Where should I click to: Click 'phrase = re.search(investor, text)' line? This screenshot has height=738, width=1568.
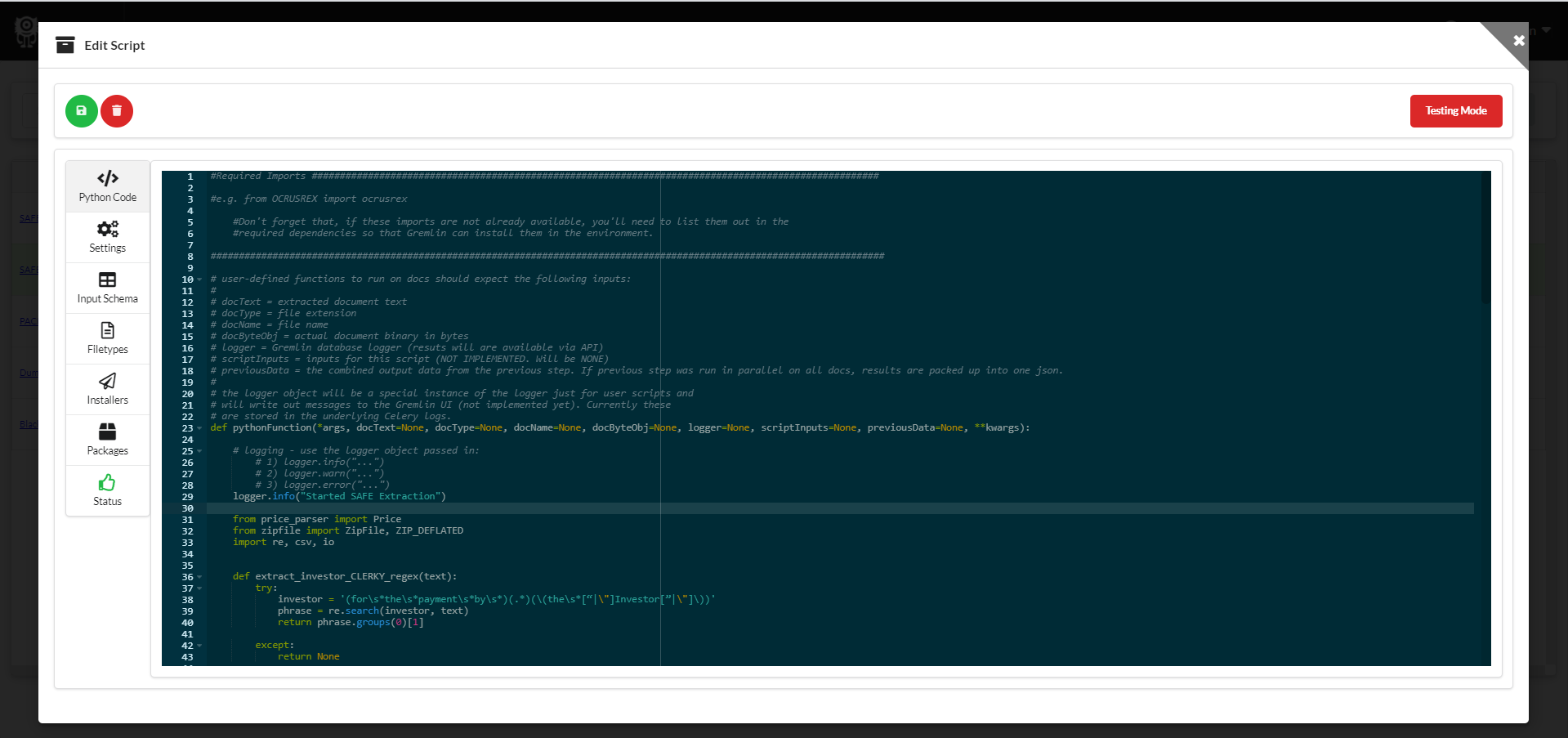click(x=373, y=611)
